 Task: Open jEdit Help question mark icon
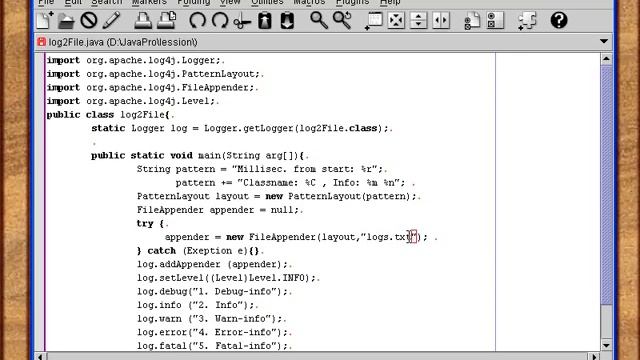(559, 20)
